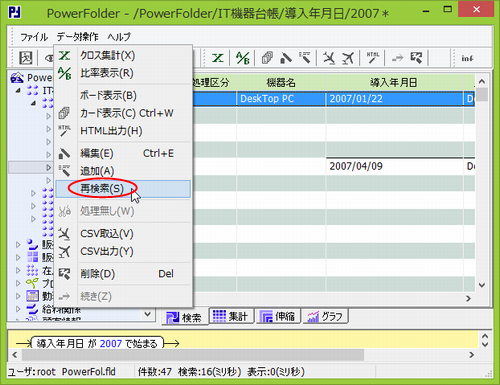500x385 pixels.
Task: Click the 機器名 column header
Action: (x=281, y=82)
